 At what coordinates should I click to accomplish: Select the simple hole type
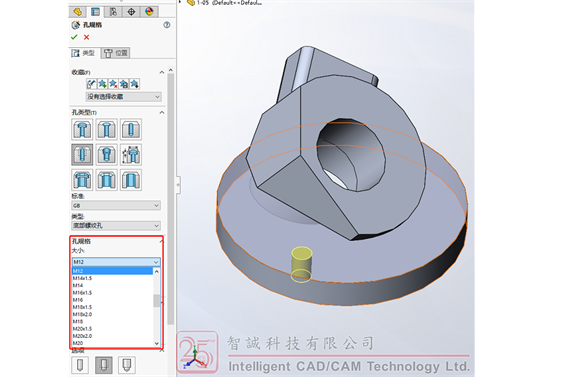131,130
